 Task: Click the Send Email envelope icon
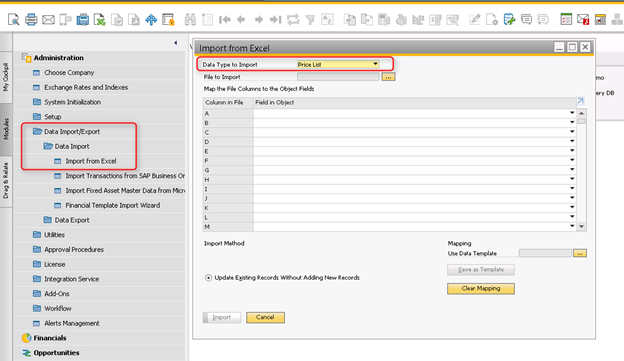pyautogui.click(x=48, y=19)
